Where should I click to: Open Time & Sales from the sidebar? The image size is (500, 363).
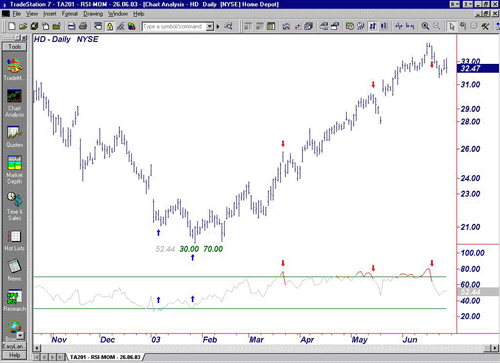tap(14, 199)
